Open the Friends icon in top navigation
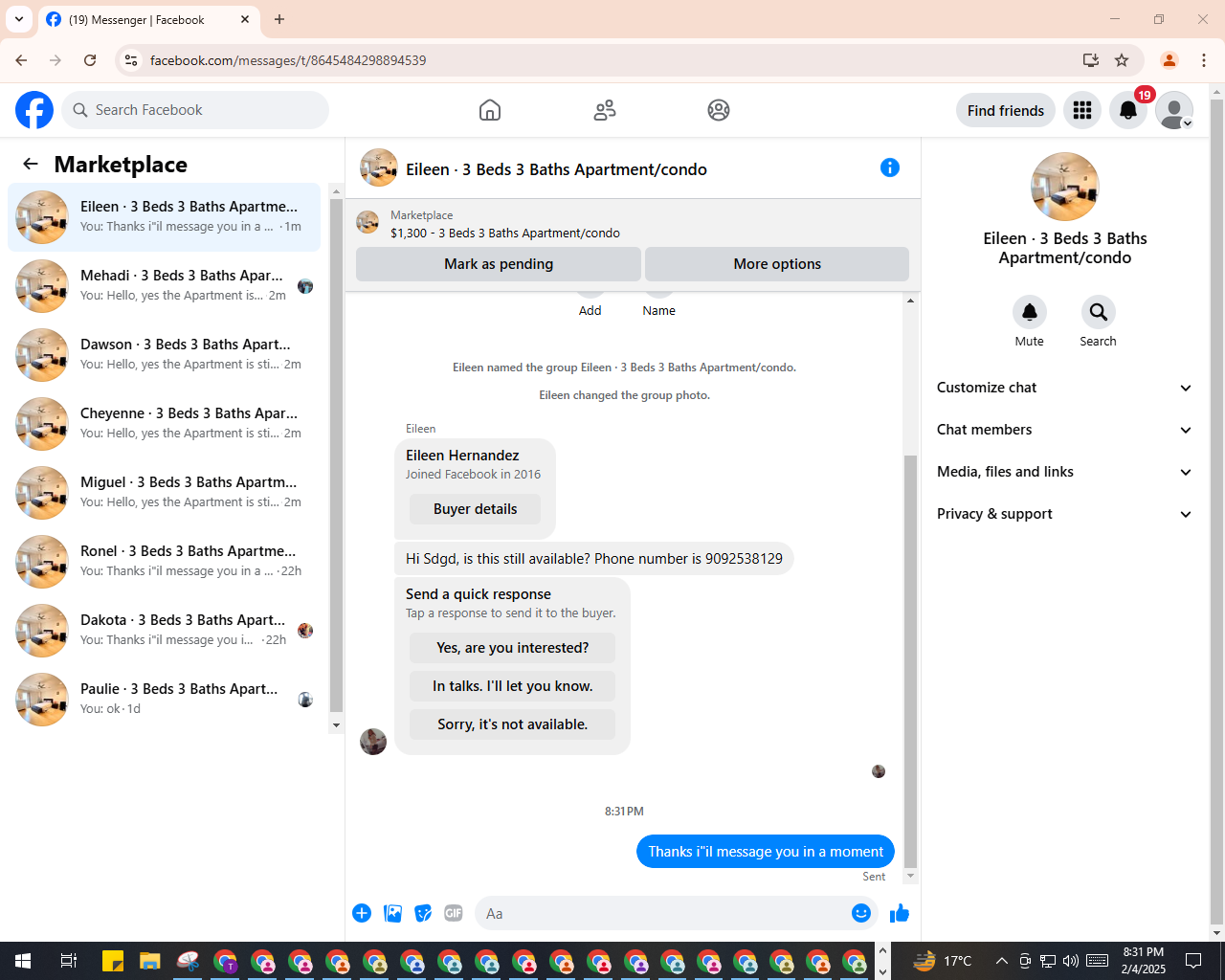Image resolution: width=1225 pixels, height=980 pixels. pos(605,110)
